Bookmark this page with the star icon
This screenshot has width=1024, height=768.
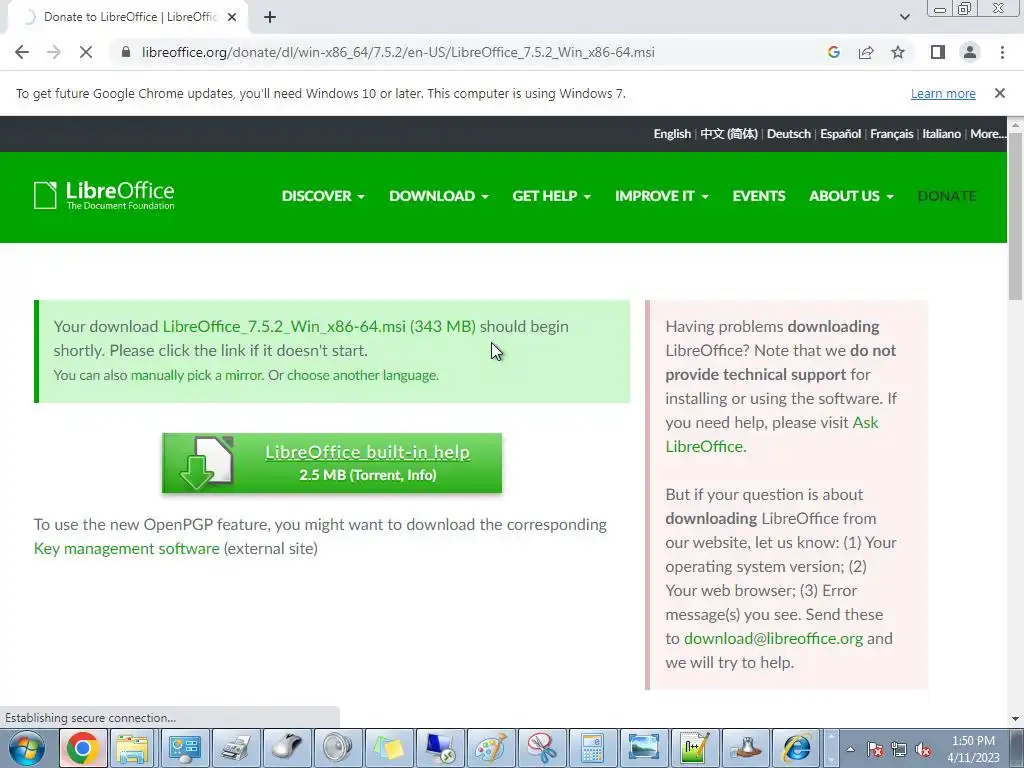[898, 52]
